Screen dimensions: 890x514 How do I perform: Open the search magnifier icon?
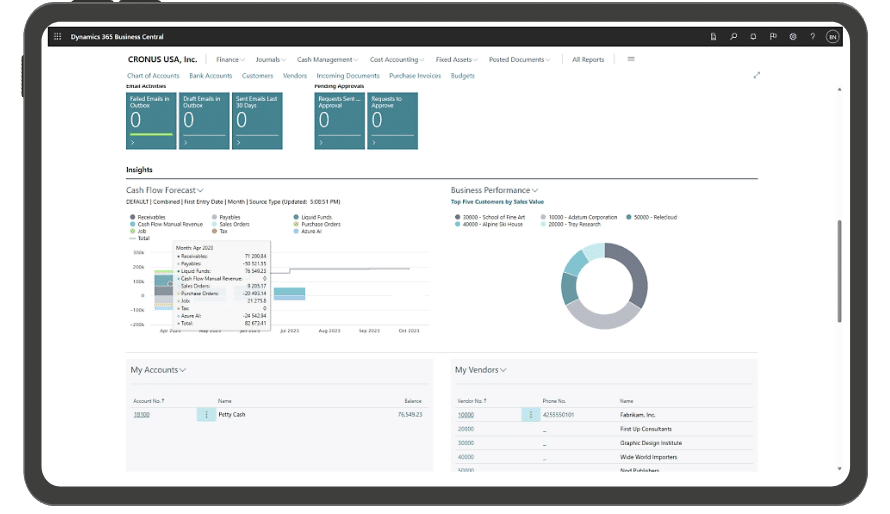pyautogui.click(x=733, y=37)
